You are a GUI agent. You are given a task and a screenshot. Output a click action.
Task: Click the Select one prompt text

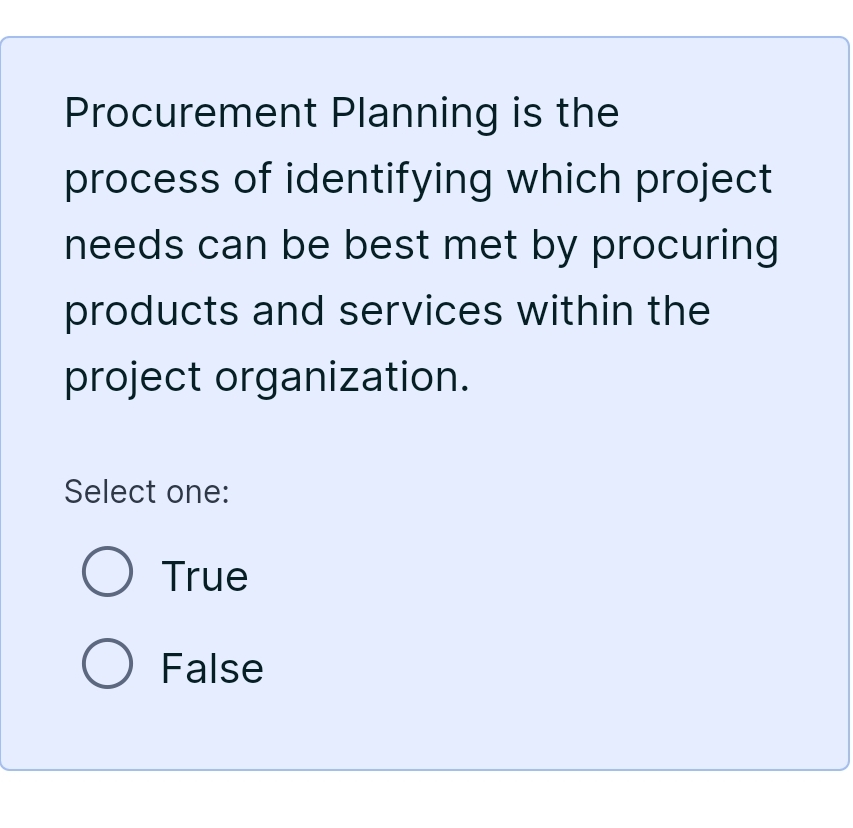click(147, 491)
